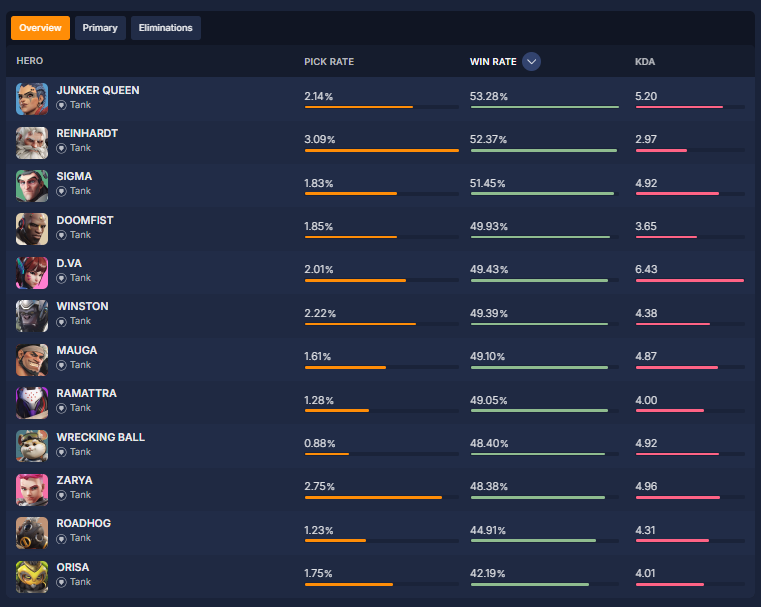Image resolution: width=761 pixels, height=607 pixels.
Task: Click the Zarya hero name
Action: coord(74,480)
